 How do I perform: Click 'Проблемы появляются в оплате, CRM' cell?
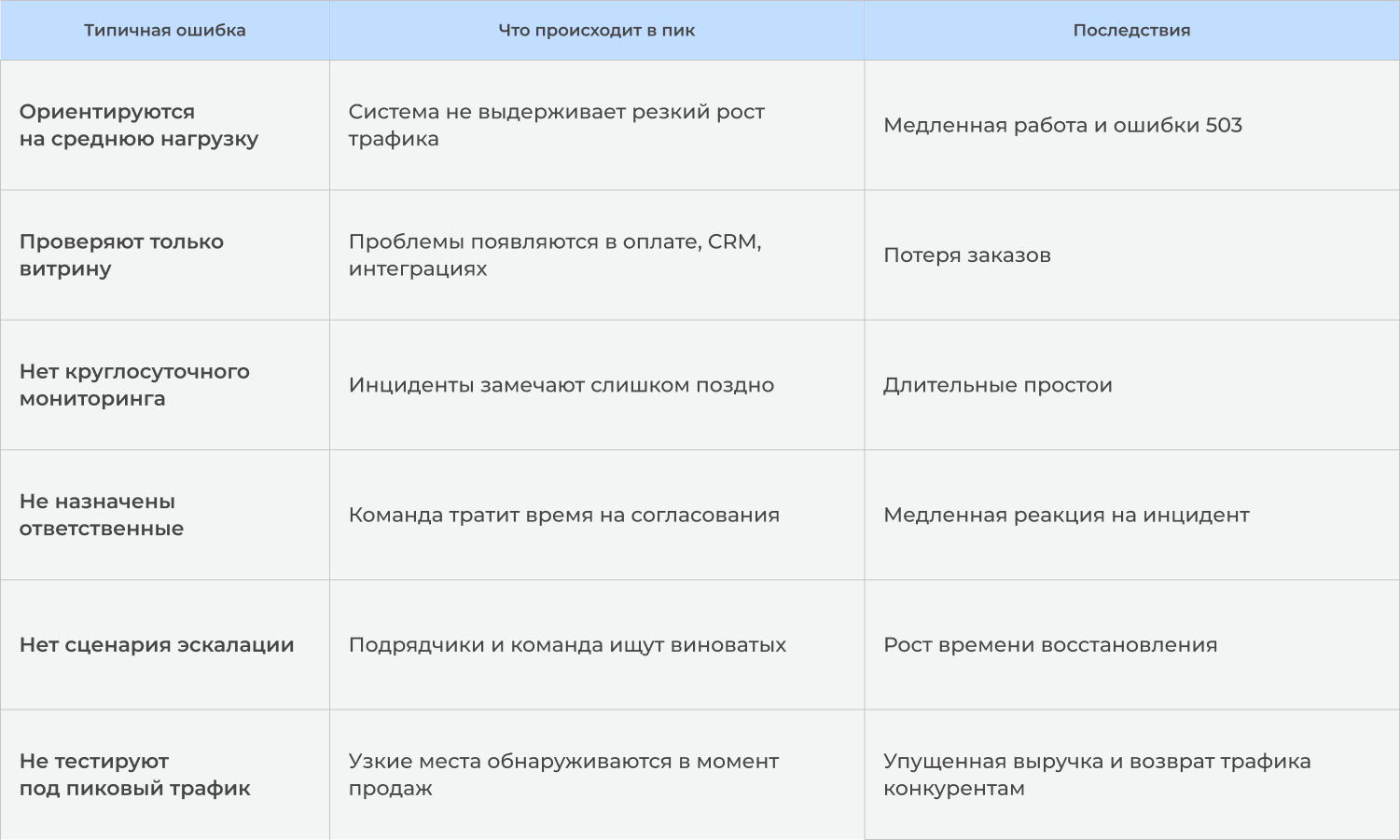click(x=597, y=255)
